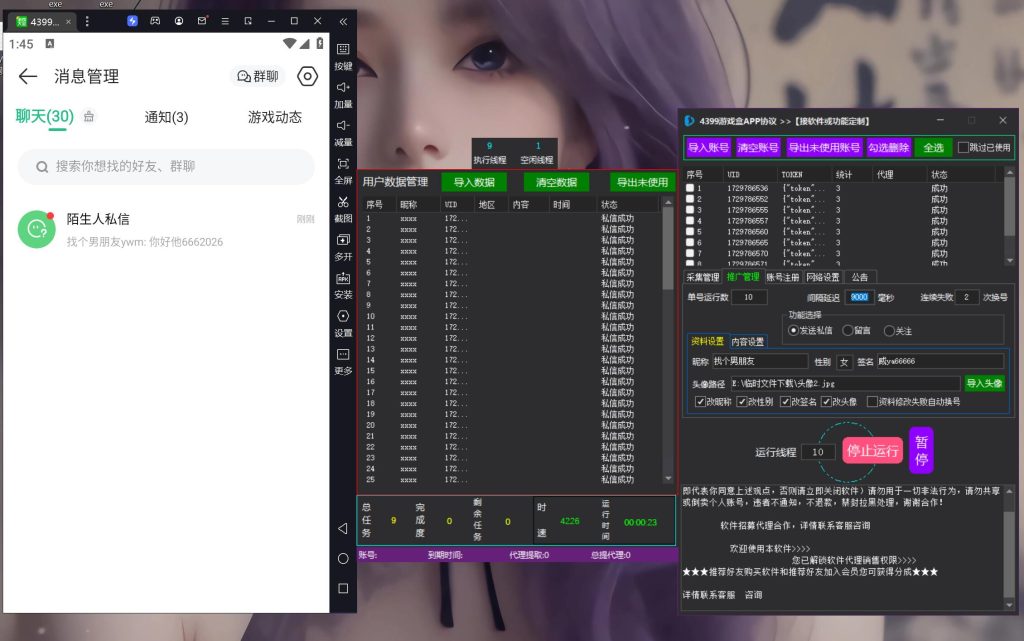
Task: Enable the 跳过已使用 checkbox
Action: (963, 148)
